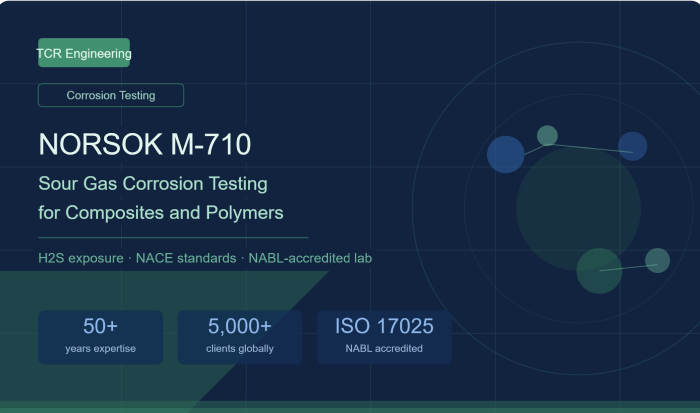Open the '50+ years expertise' stat card
Viewport: 700px width, 413px height.
[x=100, y=337]
